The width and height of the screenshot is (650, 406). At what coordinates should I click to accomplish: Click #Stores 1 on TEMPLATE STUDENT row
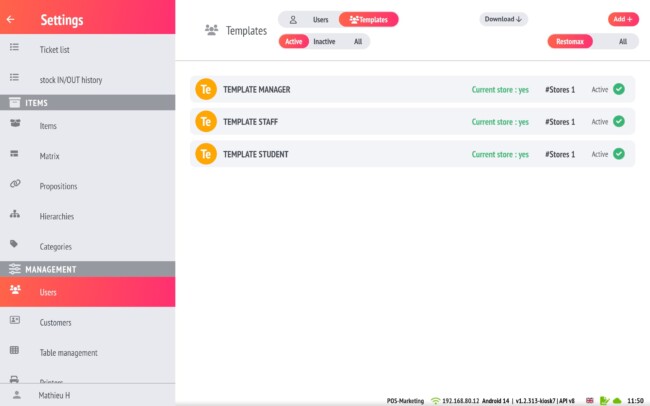(x=560, y=154)
